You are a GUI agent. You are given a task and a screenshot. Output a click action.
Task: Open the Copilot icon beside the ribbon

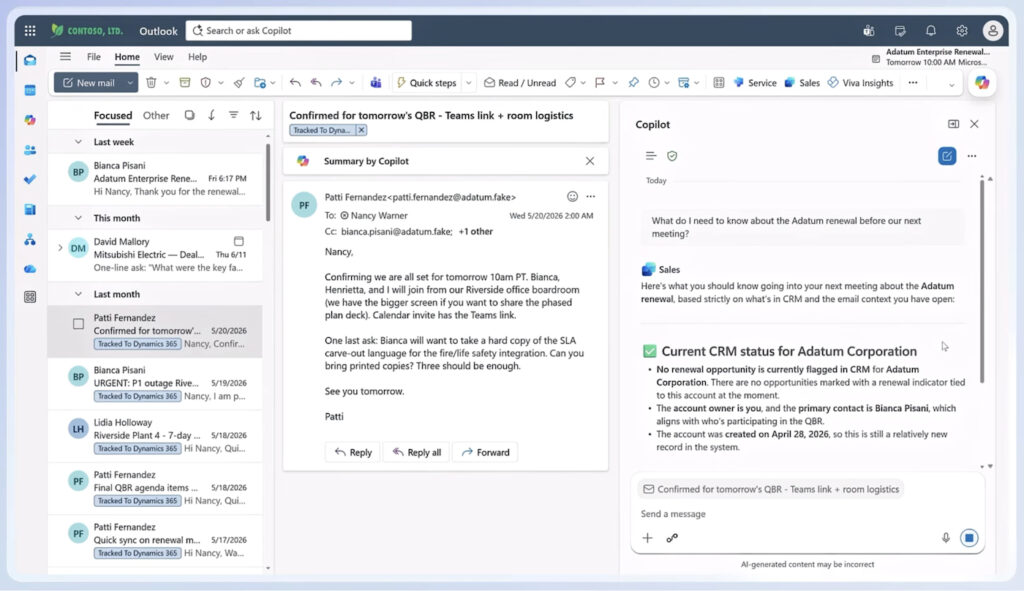982,83
